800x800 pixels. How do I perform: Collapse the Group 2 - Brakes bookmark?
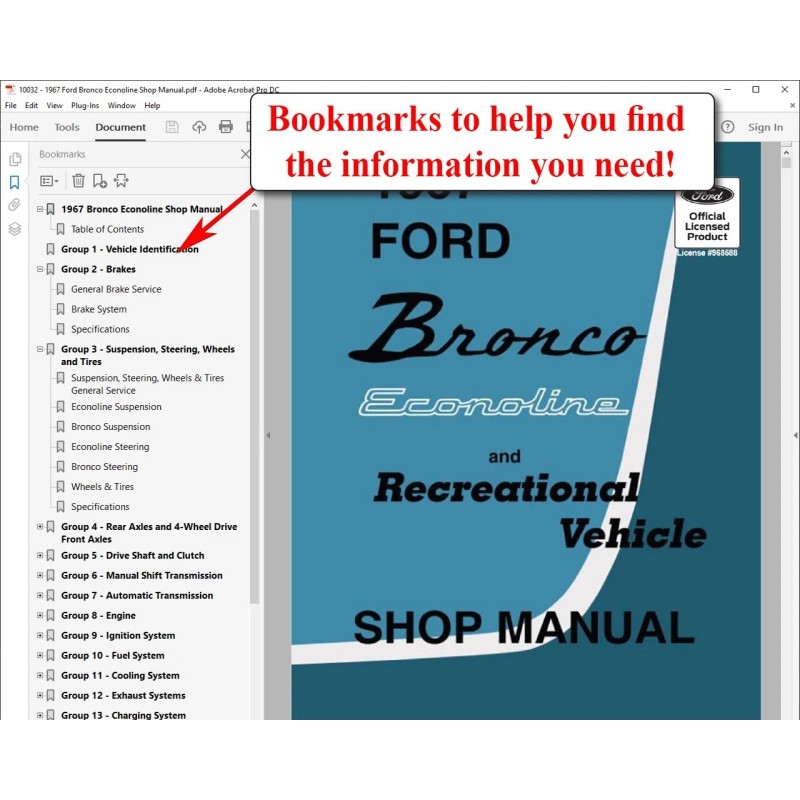click(40, 269)
